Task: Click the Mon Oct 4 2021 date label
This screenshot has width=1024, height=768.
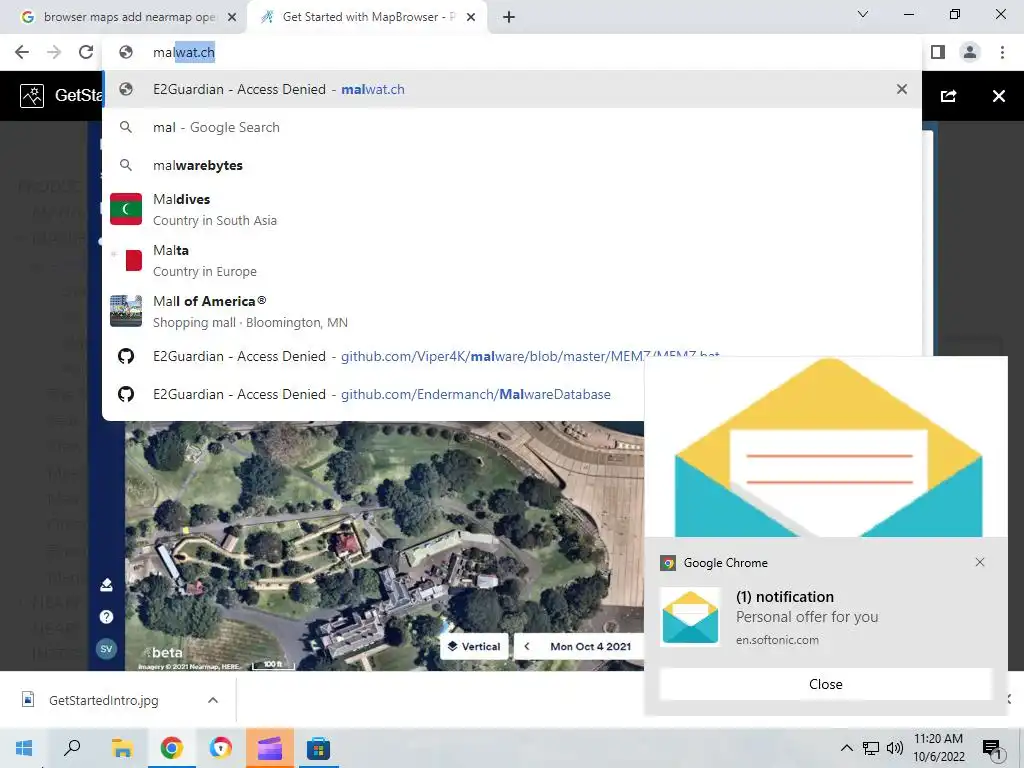Action: pyautogui.click(x=590, y=647)
